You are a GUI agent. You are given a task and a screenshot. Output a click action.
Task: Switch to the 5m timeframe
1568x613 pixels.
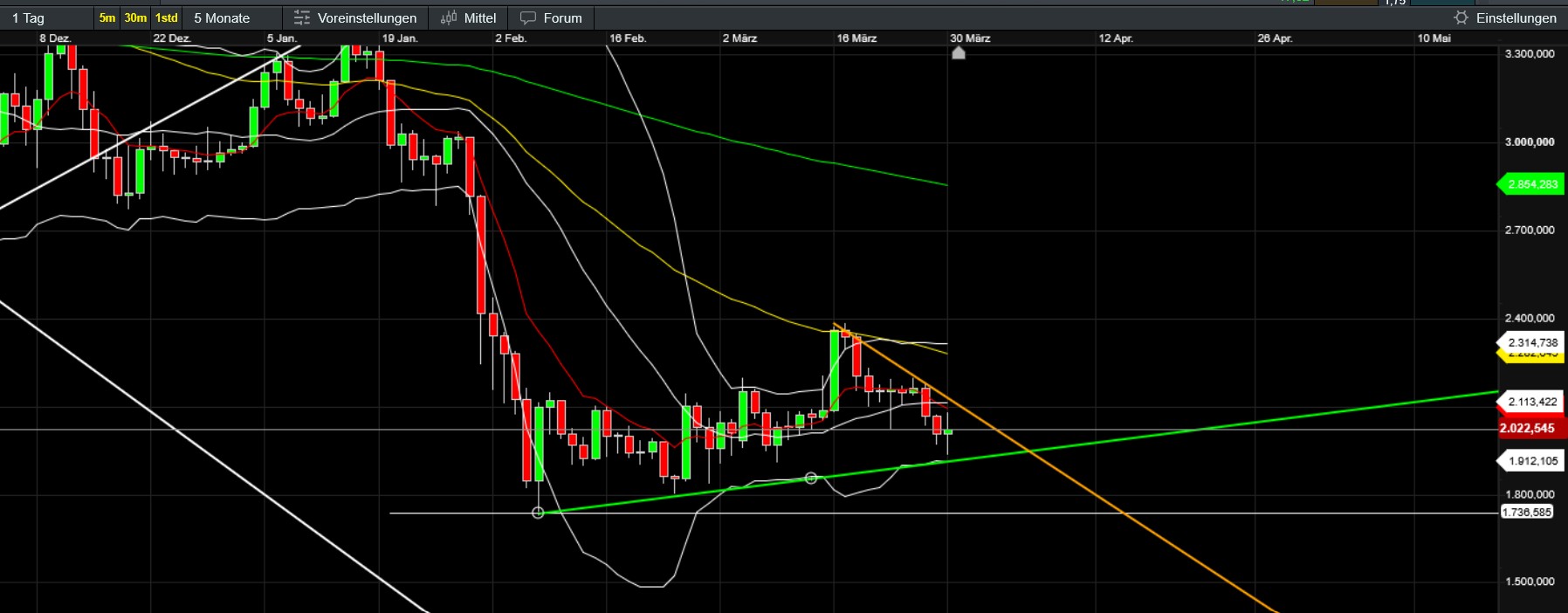107,17
